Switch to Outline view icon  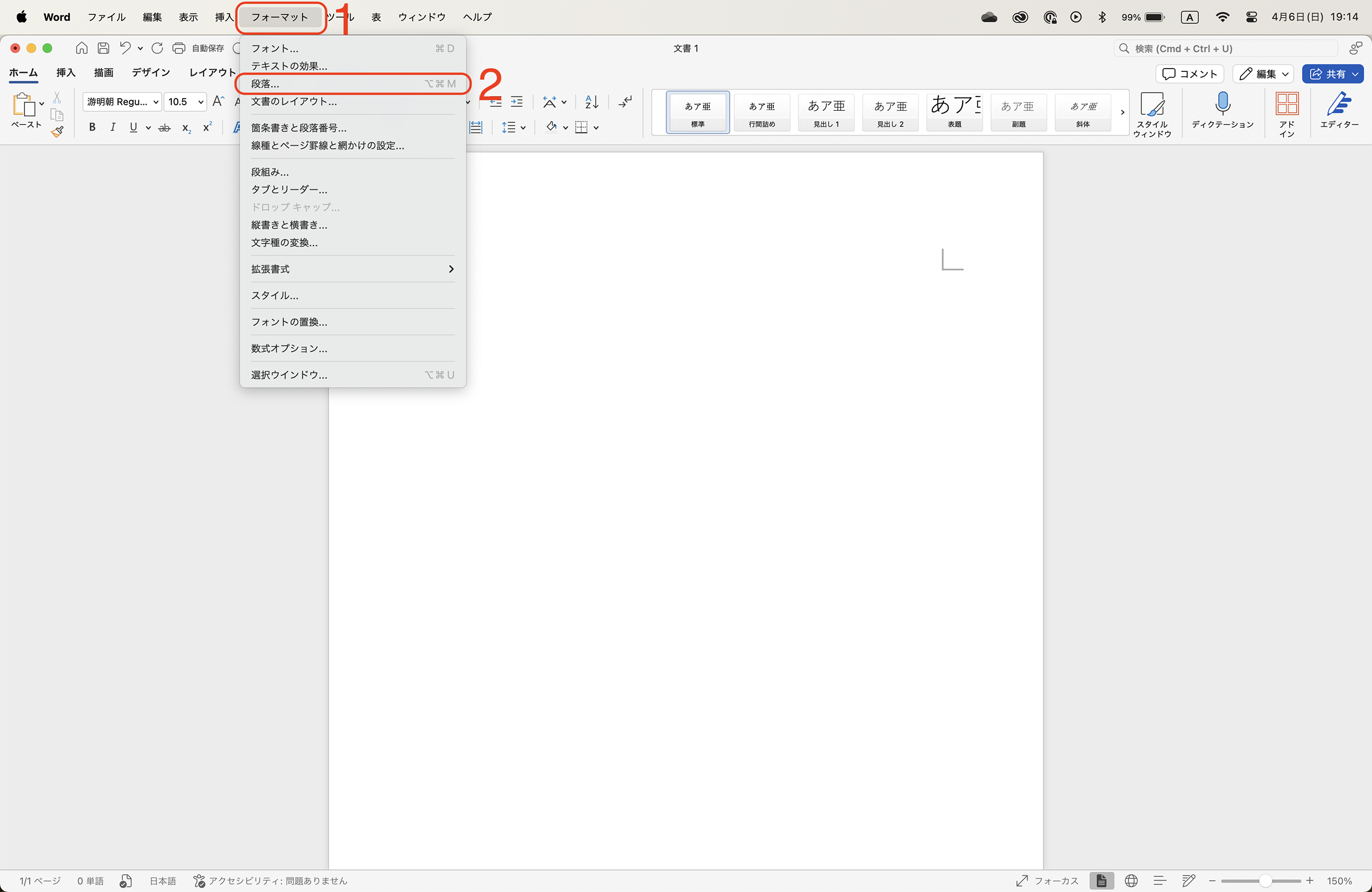pyautogui.click(x=1160, y=880)
